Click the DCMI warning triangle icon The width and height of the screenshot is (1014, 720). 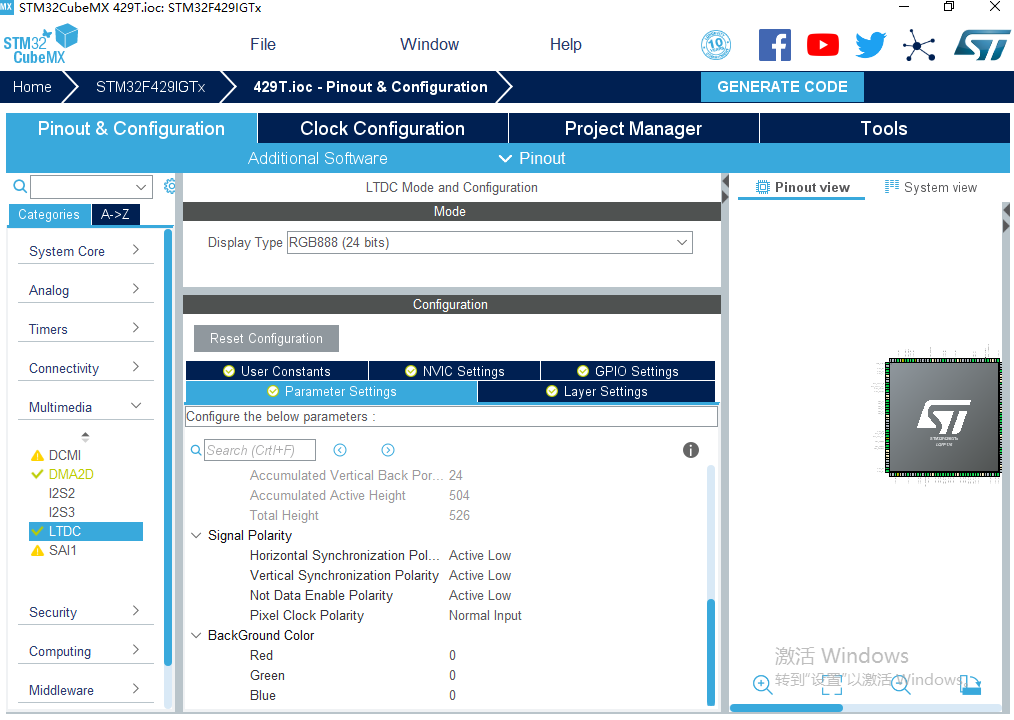(x=38, y=455)
